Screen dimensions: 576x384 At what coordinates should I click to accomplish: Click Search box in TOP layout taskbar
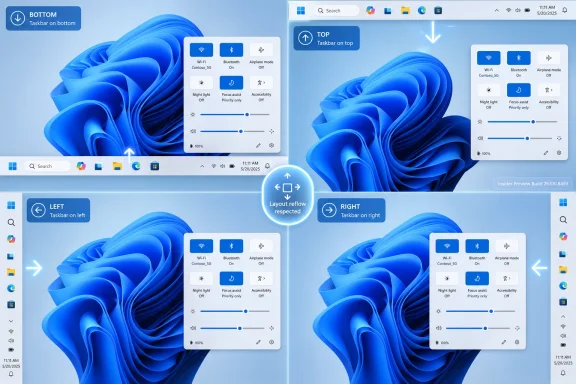336,11
